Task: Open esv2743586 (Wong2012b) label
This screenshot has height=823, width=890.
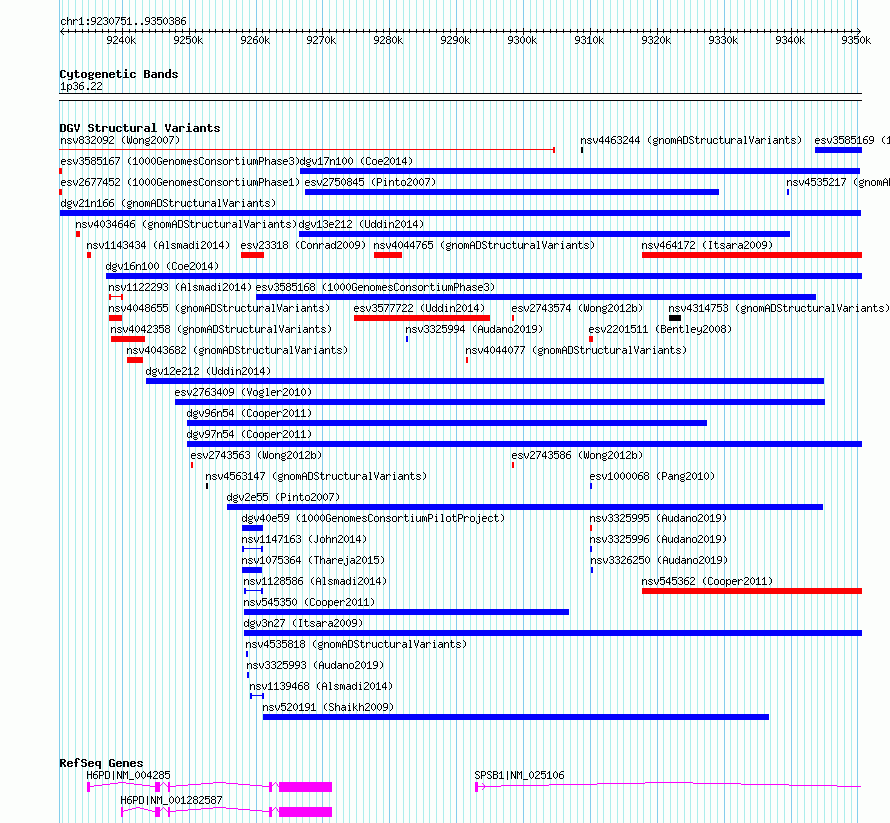Action: click(577, 455)
